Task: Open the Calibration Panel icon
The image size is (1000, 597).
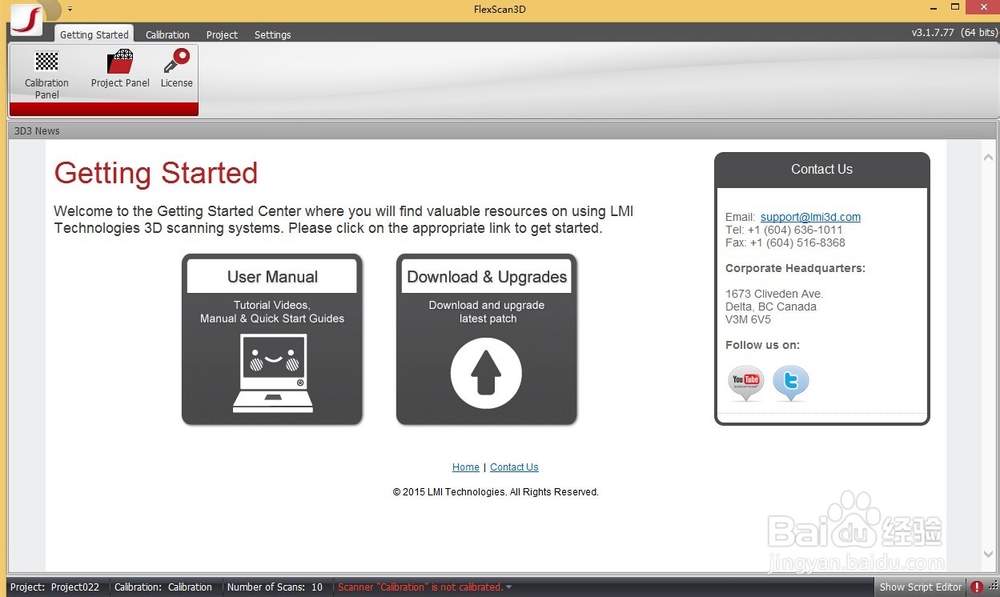Action: click(x=47, y=75)
